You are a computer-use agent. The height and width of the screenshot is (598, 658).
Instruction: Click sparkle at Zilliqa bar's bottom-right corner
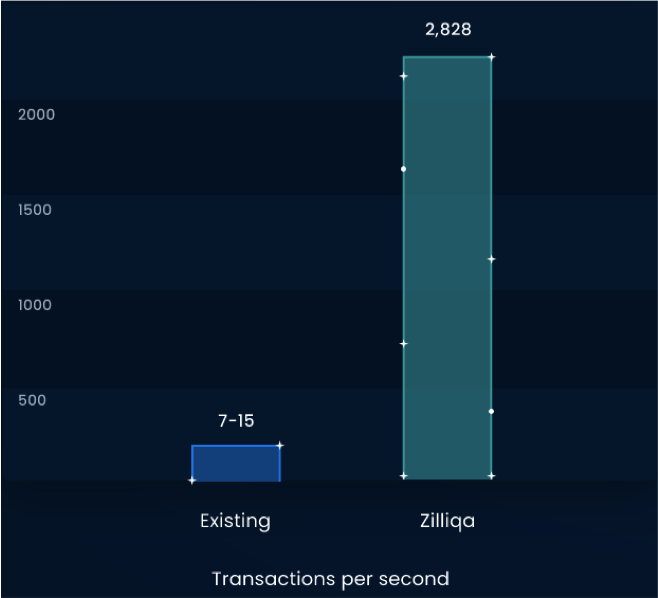point(491,476)
